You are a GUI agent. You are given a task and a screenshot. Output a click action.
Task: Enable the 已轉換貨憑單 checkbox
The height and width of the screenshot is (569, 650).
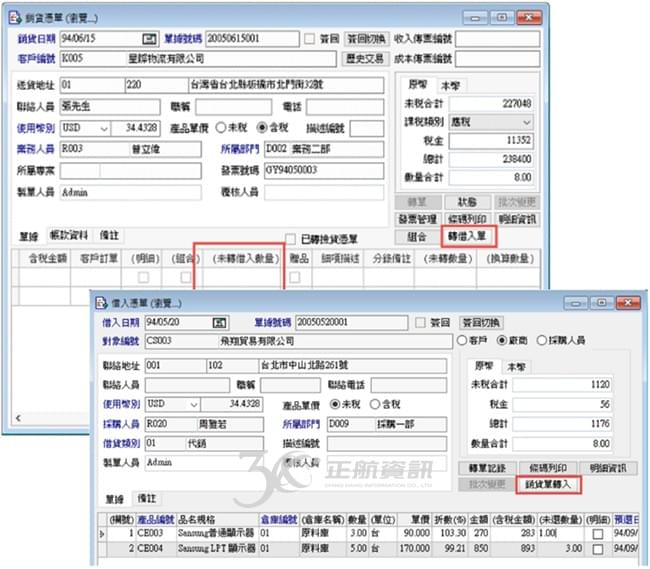tap(291, 238)
